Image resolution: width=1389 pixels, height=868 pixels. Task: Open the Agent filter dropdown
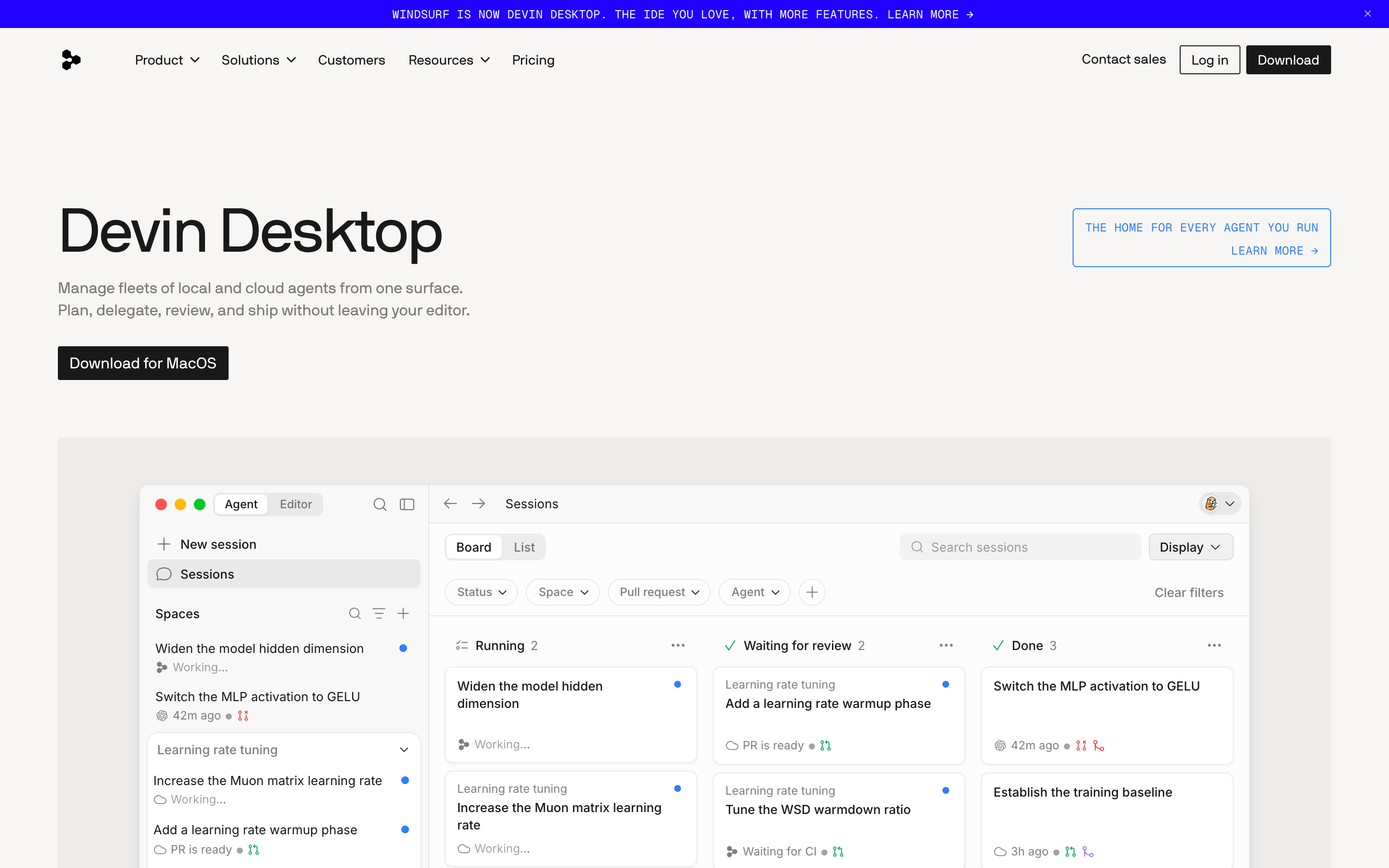tap(755, 592)
